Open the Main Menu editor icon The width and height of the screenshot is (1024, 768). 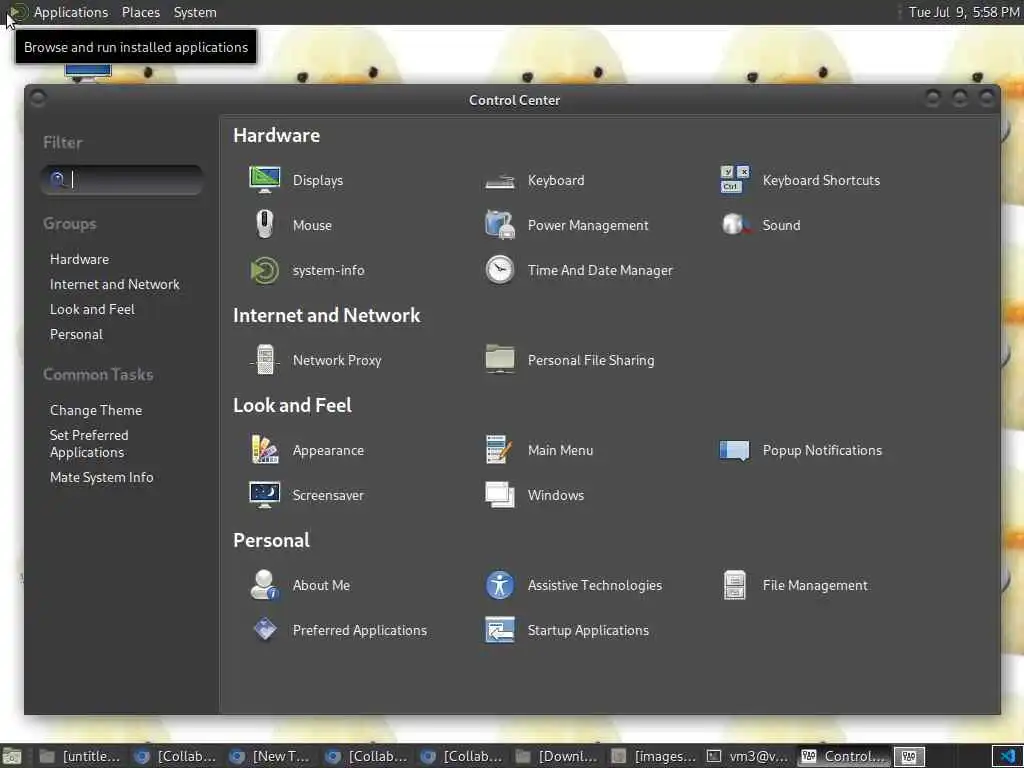point(500,450)
